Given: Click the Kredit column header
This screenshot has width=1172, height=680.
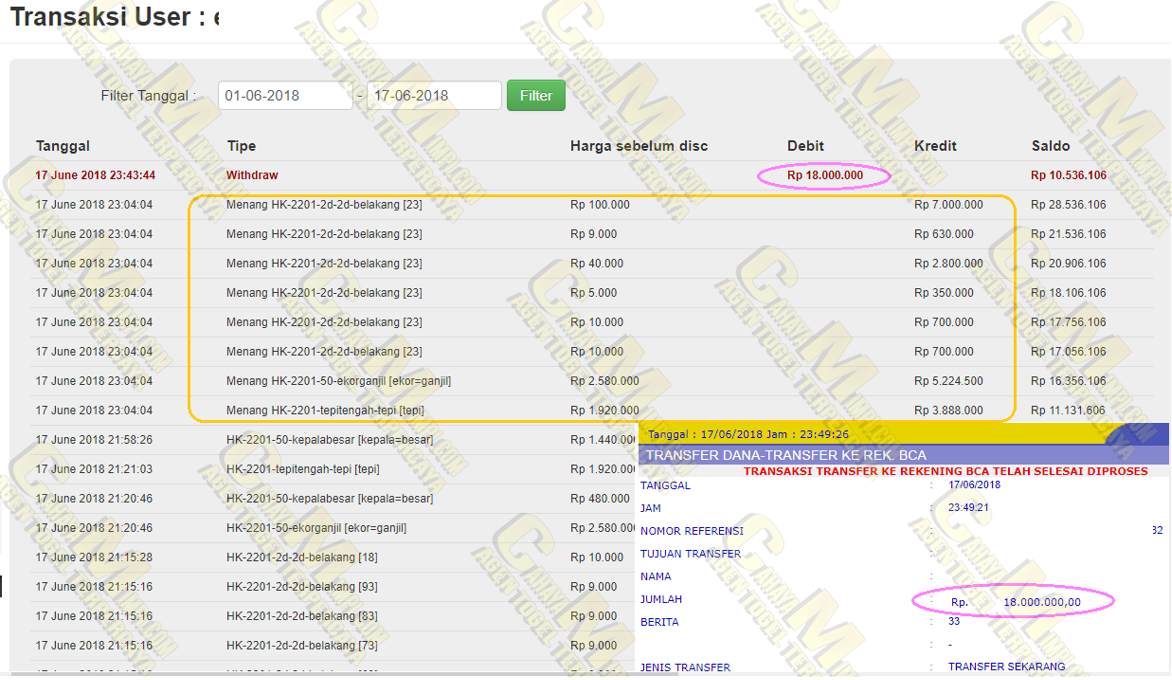Looking at the screenshot, I should pos(935,146).
